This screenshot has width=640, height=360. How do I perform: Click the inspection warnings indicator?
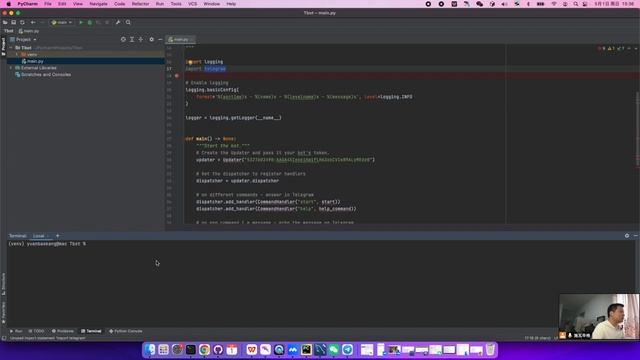point(611,49)
